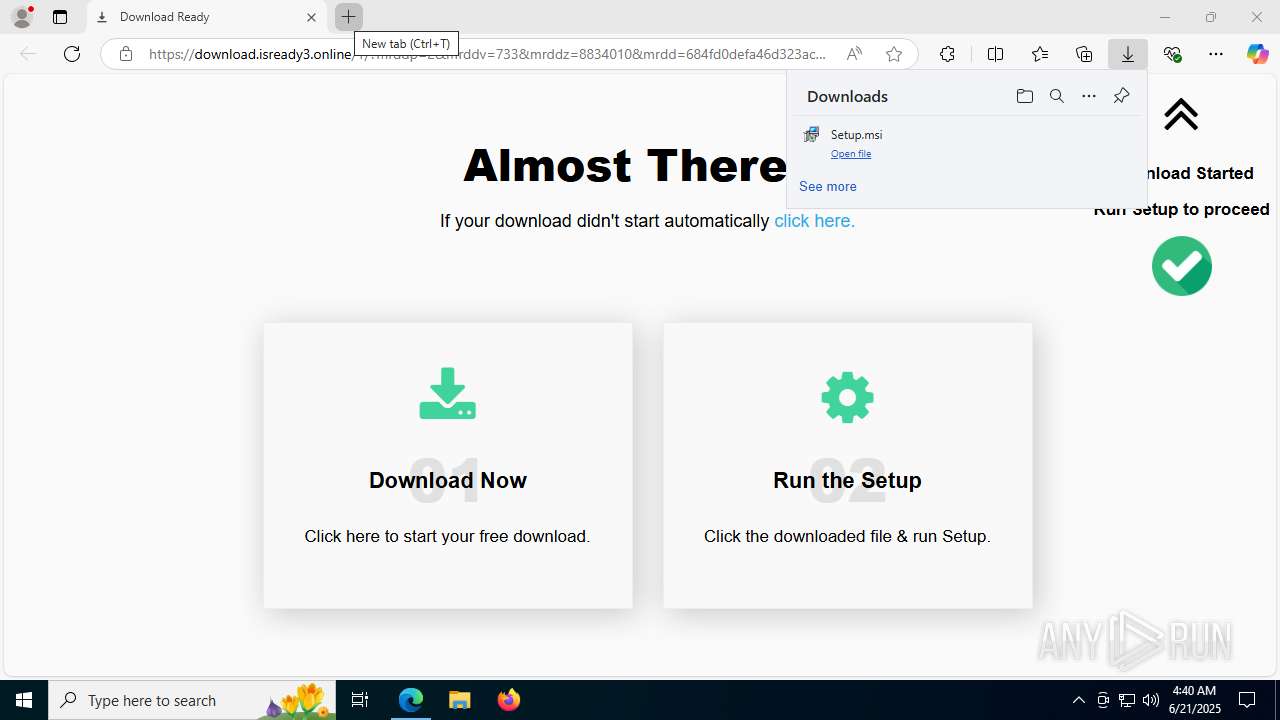Click the 'click here.' download link
The image size is (1280, 720).
[x=814, y=221]
